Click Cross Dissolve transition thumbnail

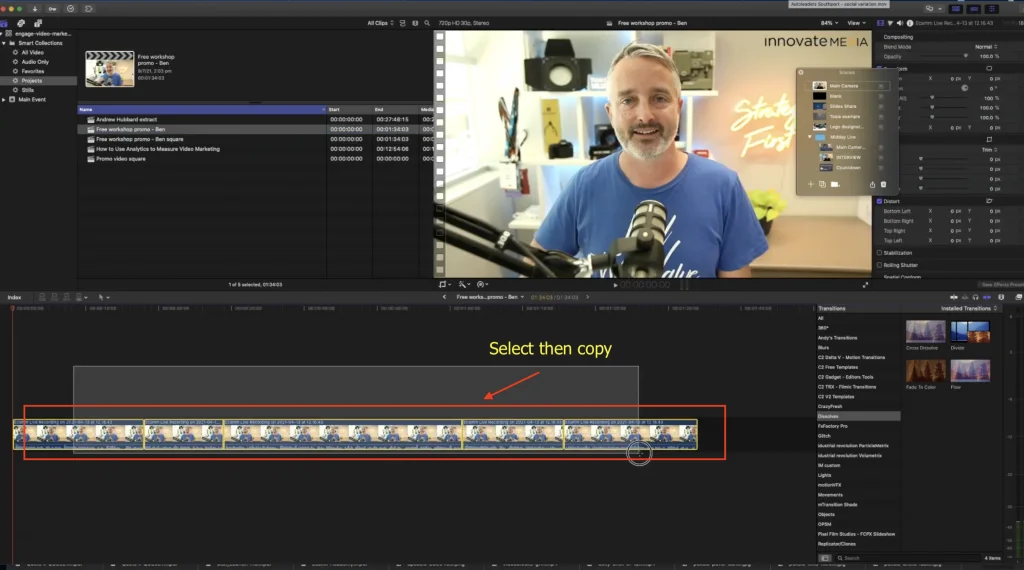(925, 332)
